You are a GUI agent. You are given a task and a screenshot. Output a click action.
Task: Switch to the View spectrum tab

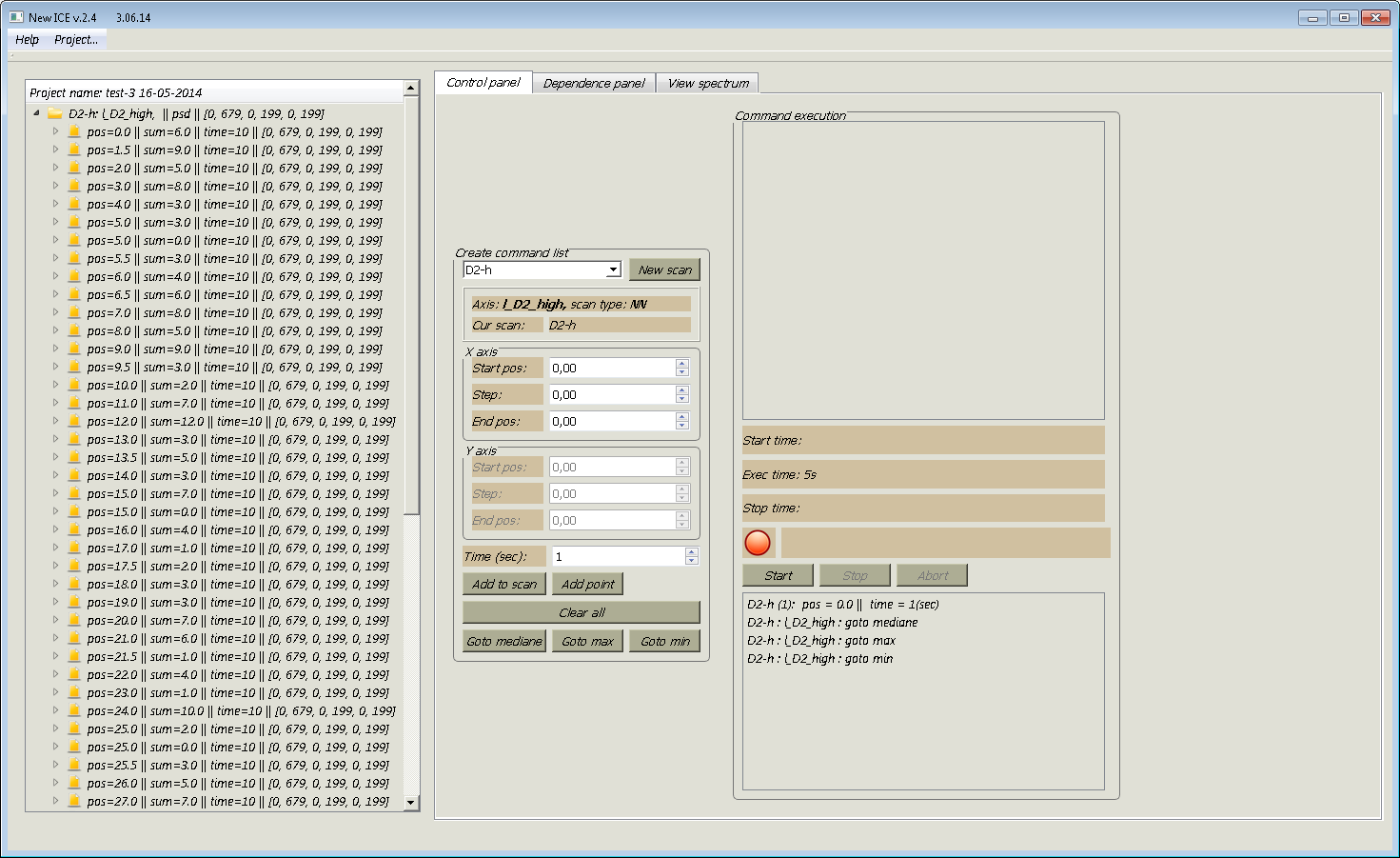[x=708, y=83]
